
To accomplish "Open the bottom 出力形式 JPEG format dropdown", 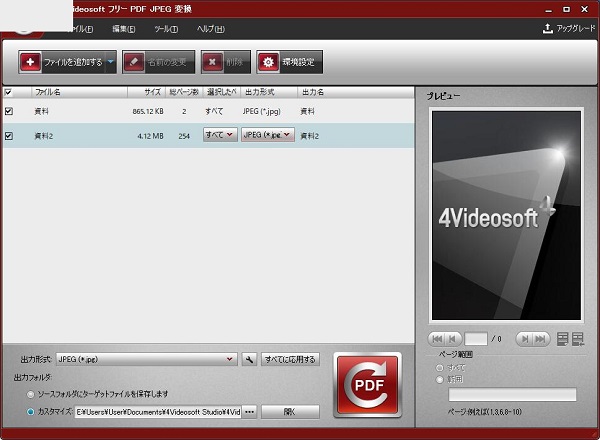I will coord(146,359).
